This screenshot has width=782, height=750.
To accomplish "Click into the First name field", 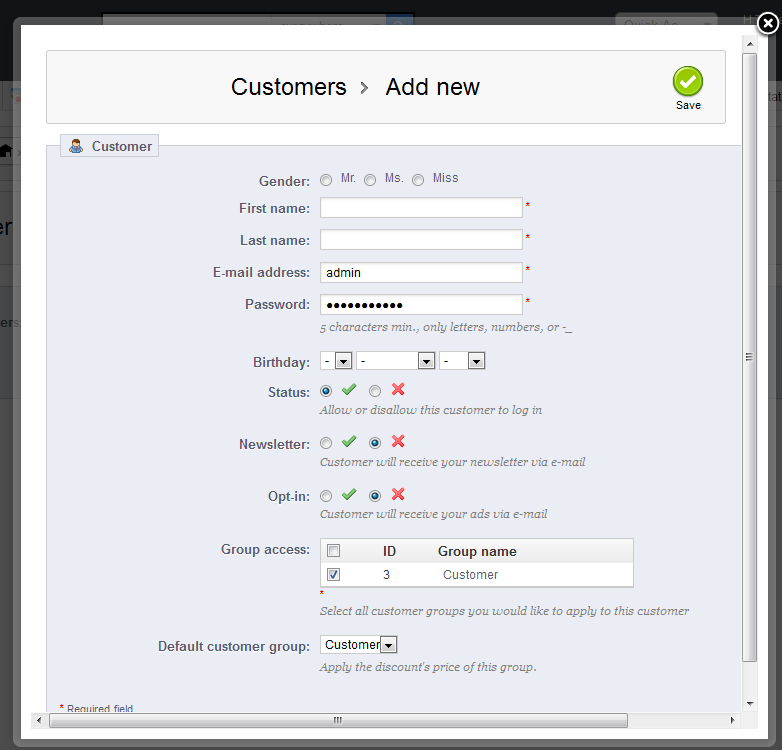I will (x=421, y=208).
